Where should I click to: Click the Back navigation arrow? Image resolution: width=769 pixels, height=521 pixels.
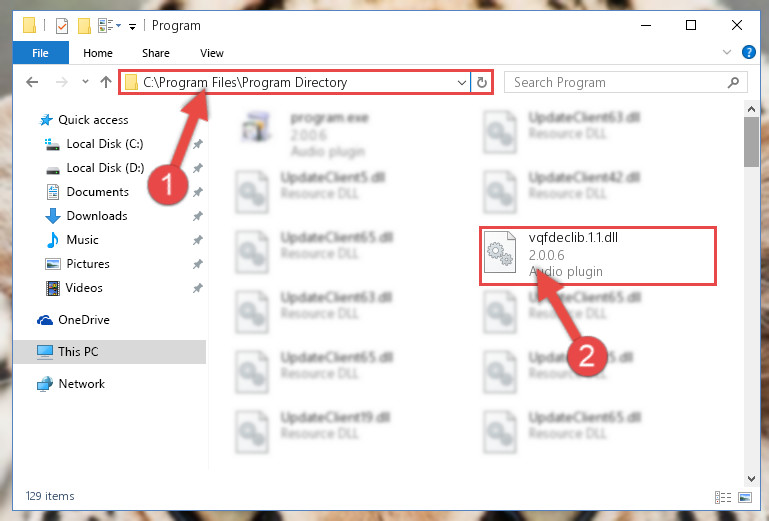click(x=32, y=82)
